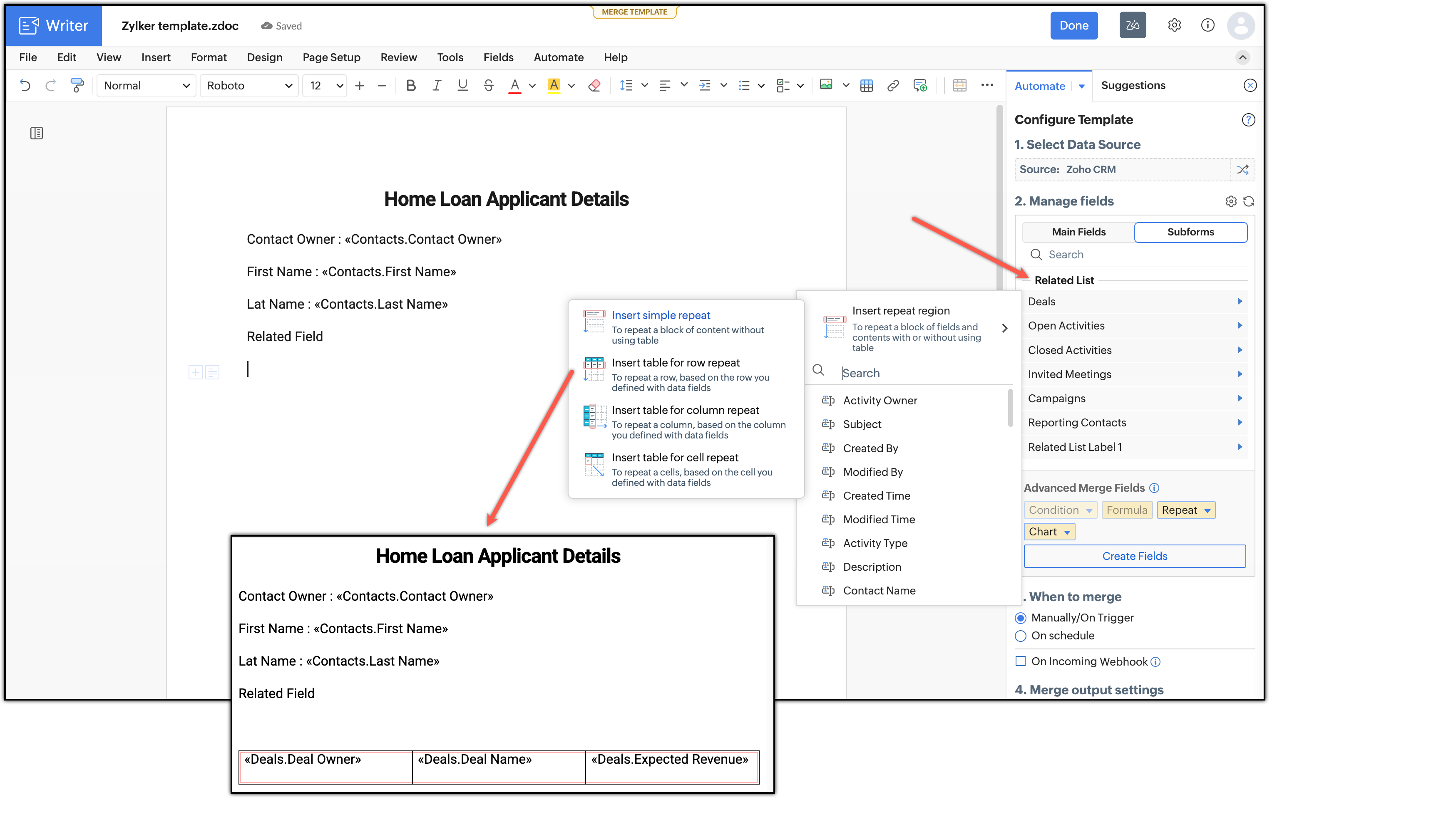
Task: Open the settings gear in the header
Action: (x=1174, y=25)
